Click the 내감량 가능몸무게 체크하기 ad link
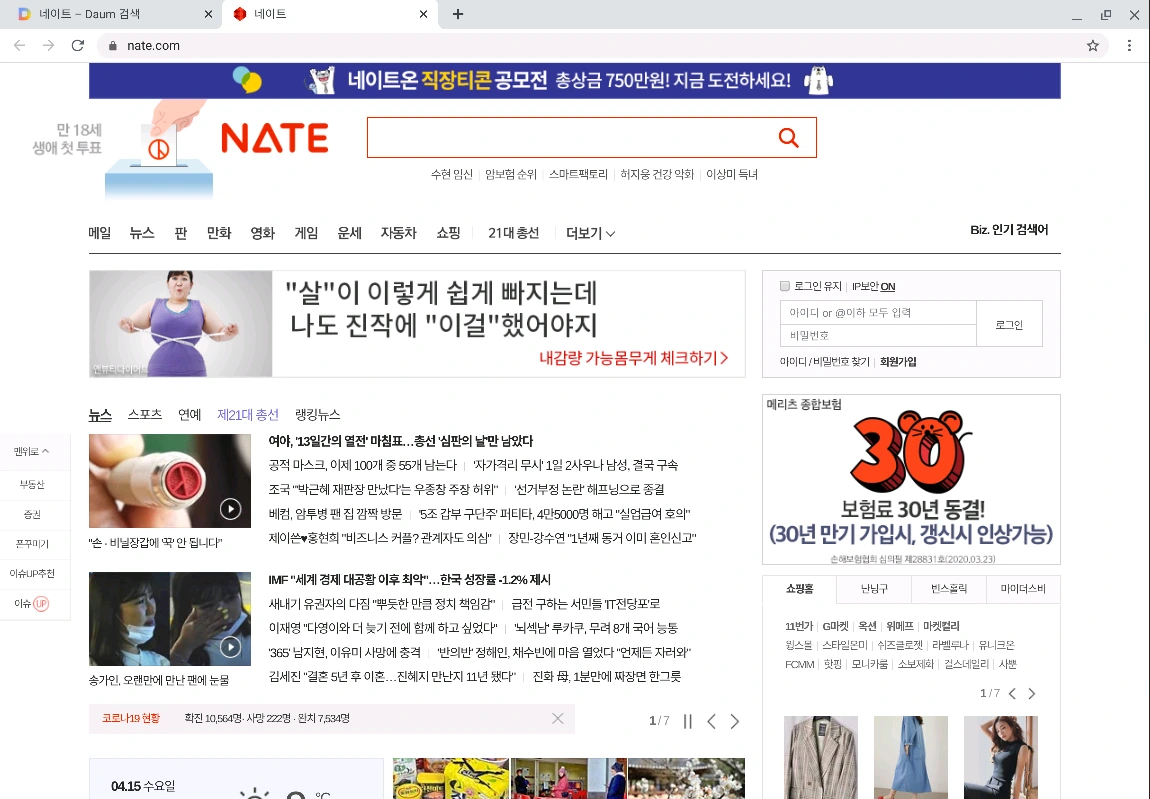 click(634, 358)
